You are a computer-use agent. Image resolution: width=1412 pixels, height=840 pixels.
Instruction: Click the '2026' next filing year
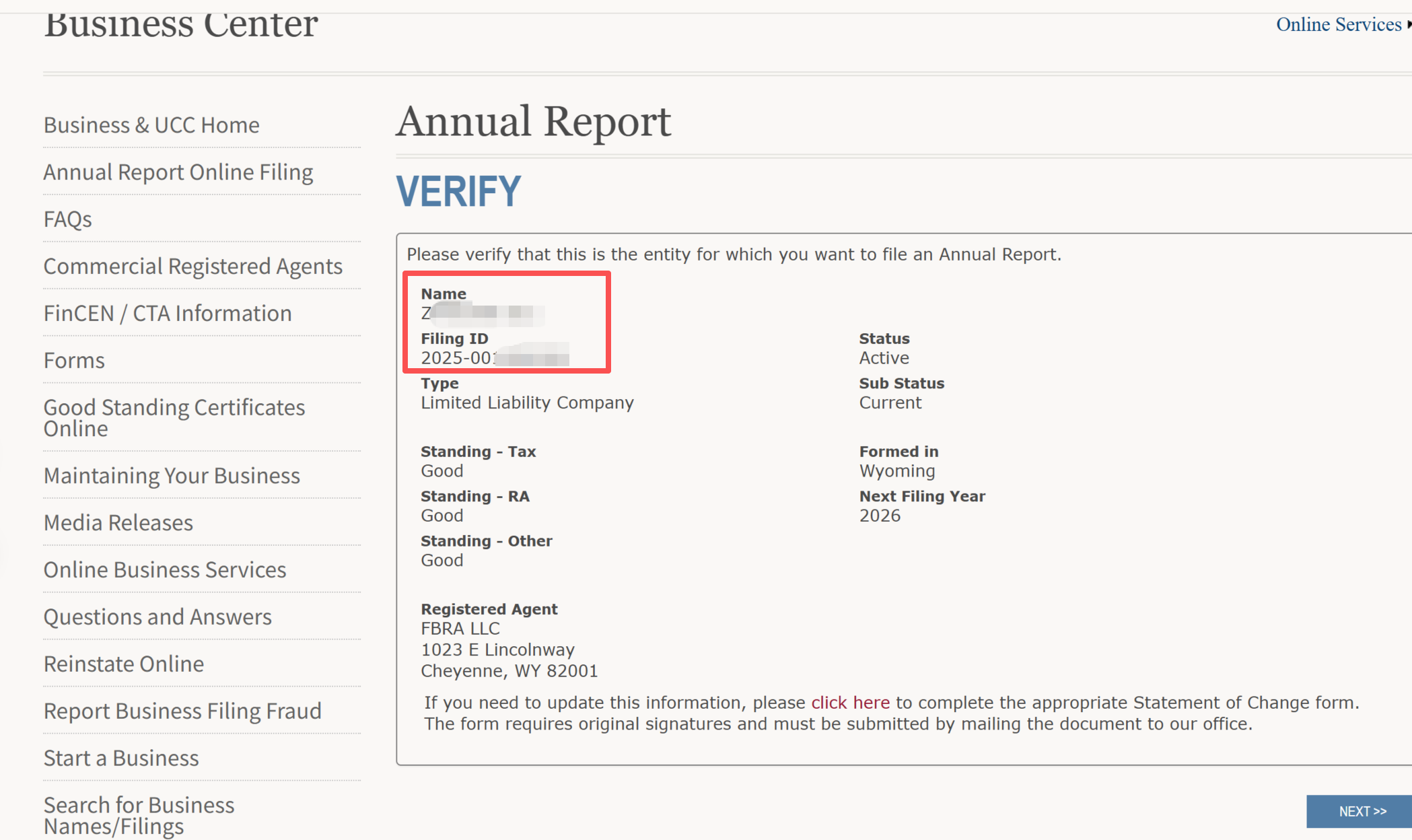(x=880, y=516)
